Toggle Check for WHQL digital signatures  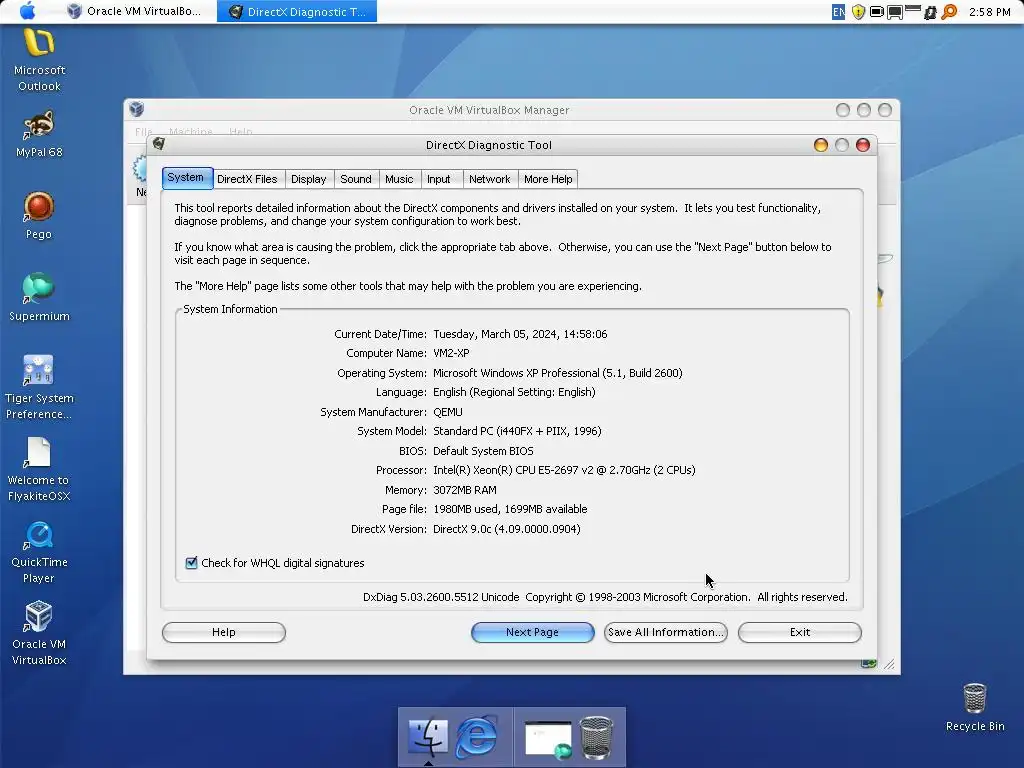191,563
